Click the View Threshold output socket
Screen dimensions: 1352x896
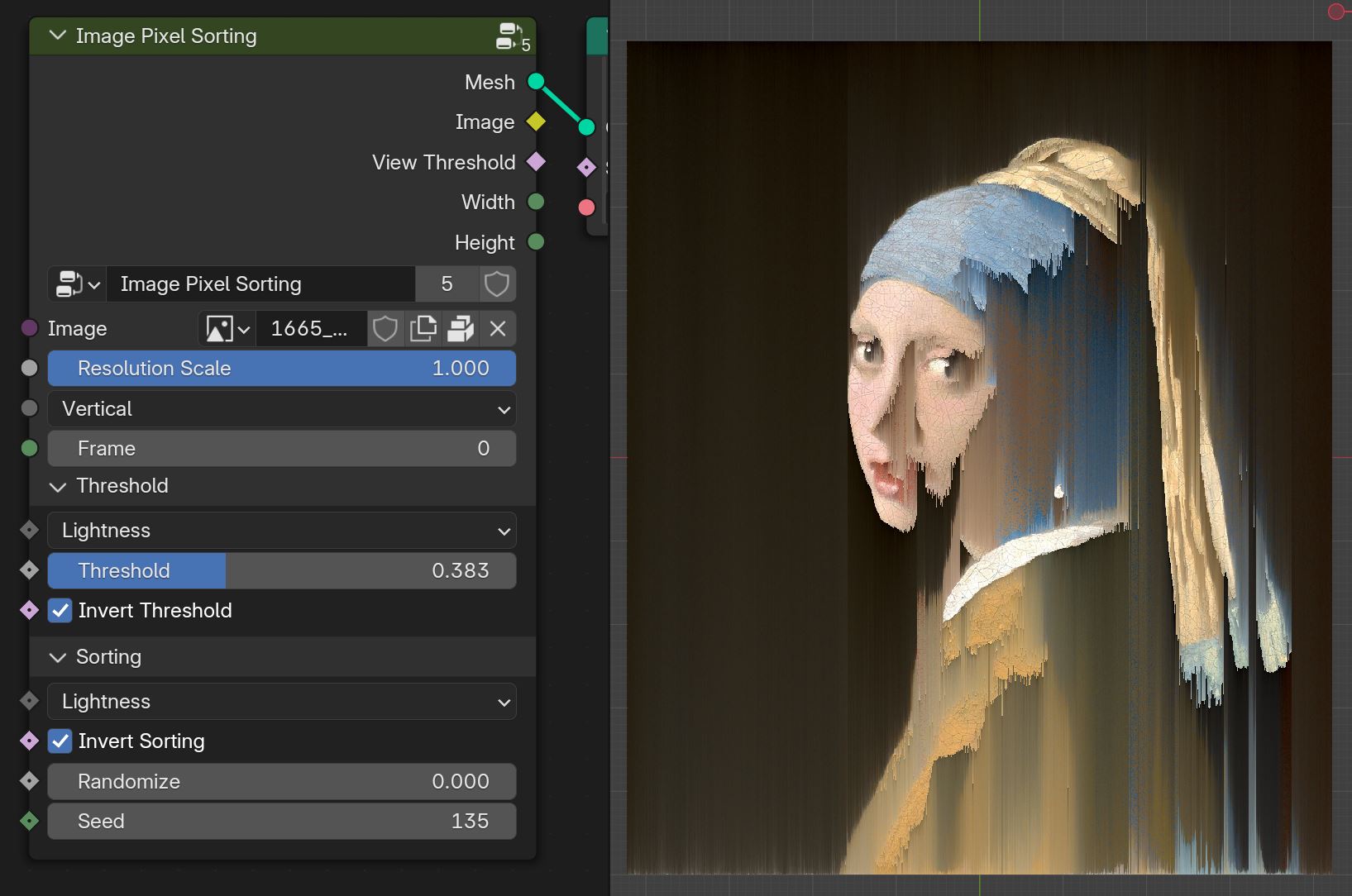click(536, 162)
